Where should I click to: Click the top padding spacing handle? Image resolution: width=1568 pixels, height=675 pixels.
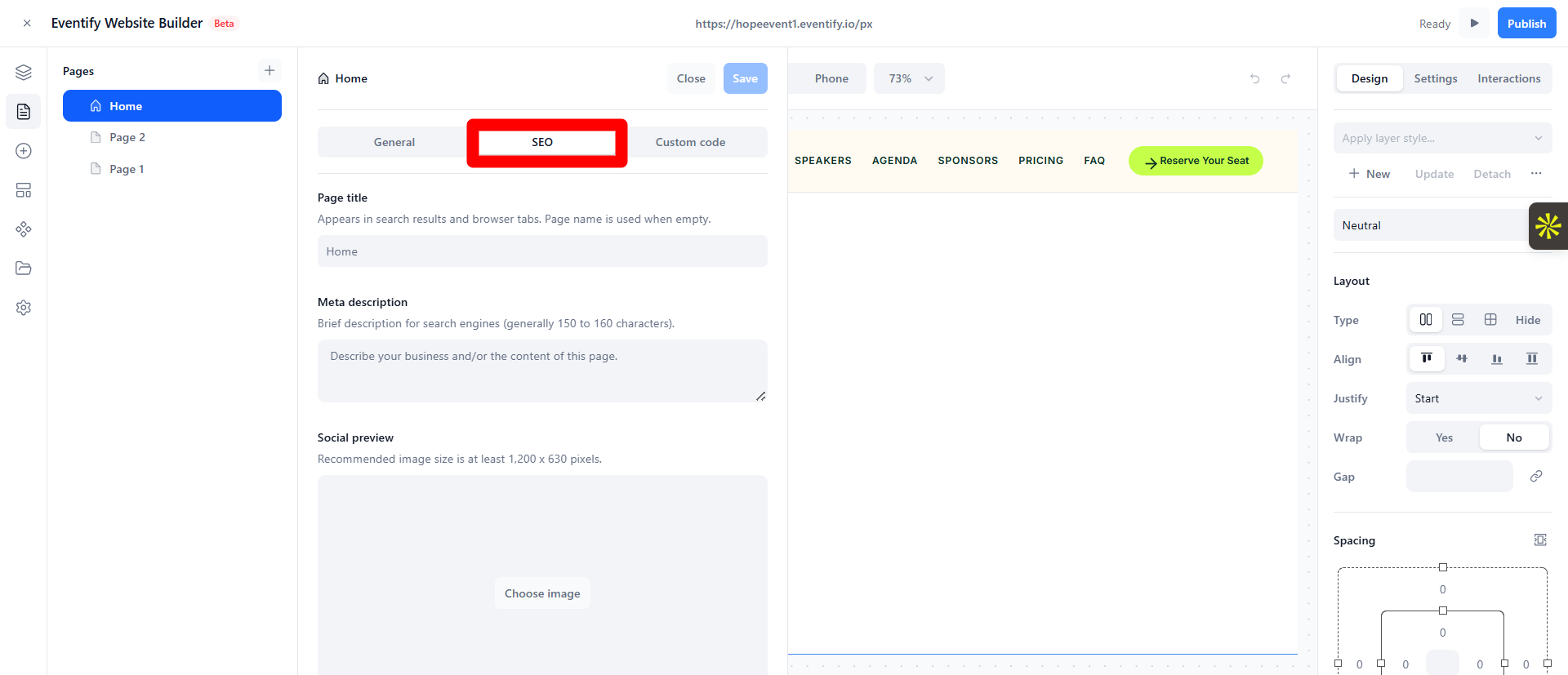tap(1443, 611)
